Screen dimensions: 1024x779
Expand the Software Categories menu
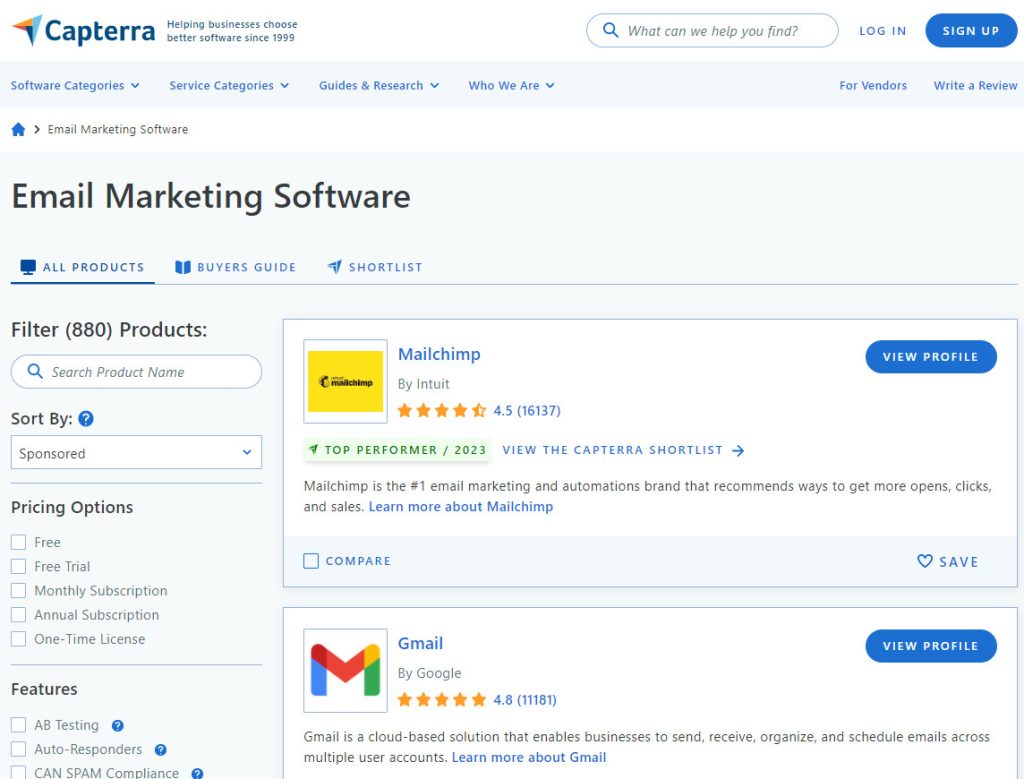pos(75,86)
